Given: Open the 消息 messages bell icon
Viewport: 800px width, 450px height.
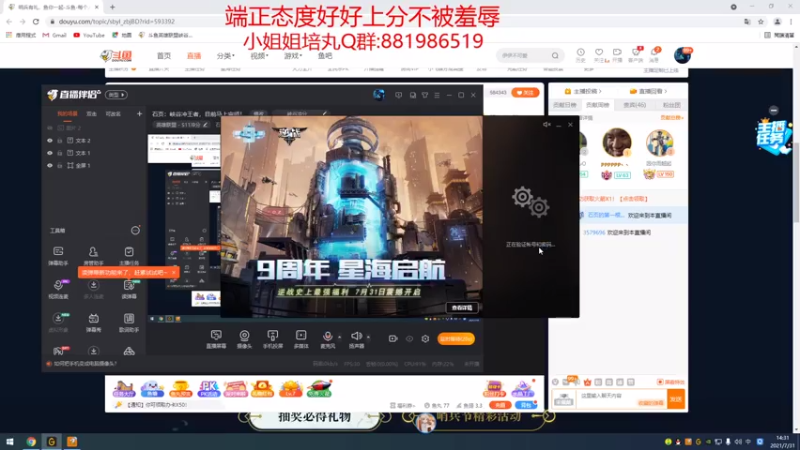Looking at the screenshot, I should 655,55.
